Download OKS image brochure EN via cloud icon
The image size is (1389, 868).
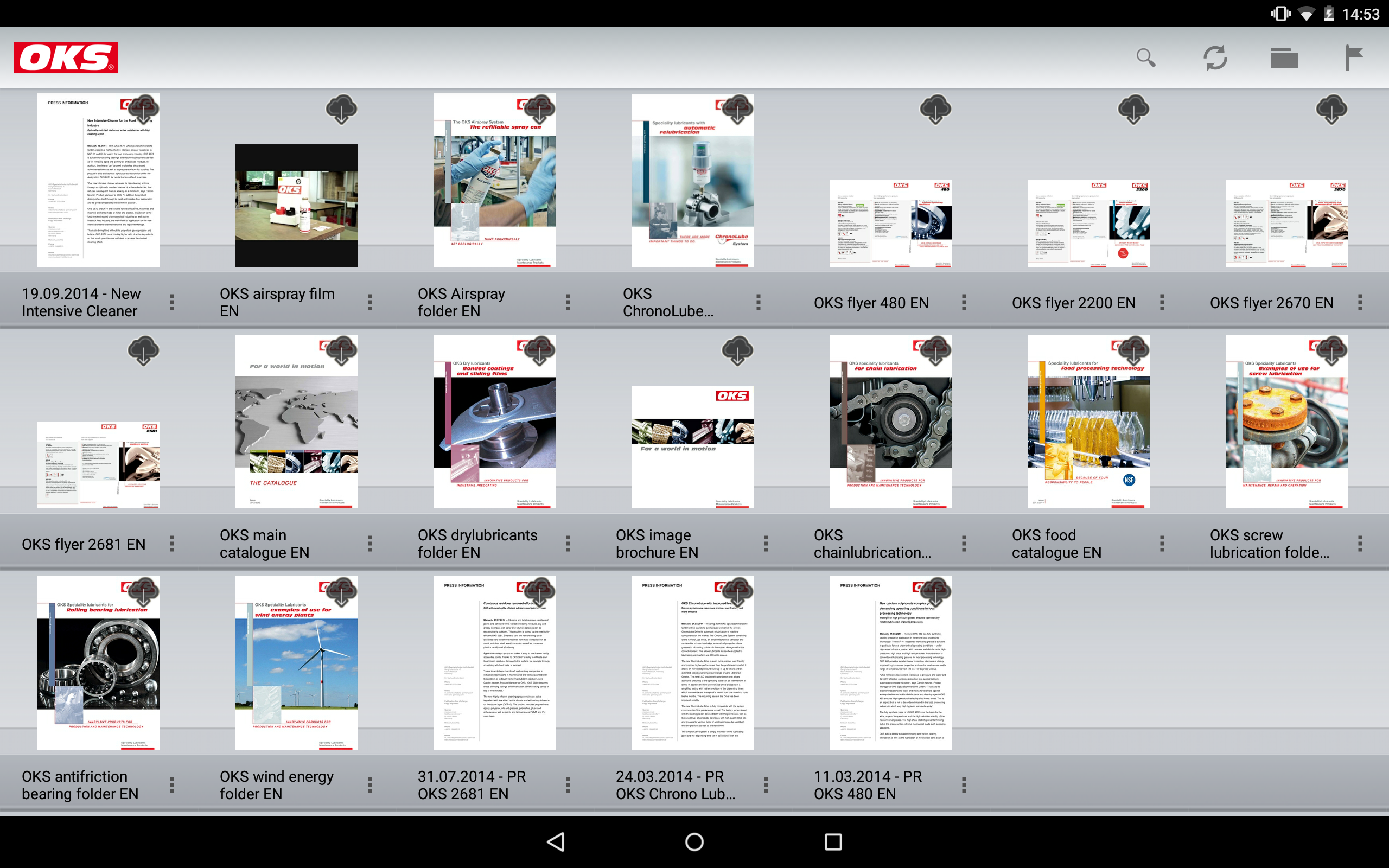click(737, 351)
